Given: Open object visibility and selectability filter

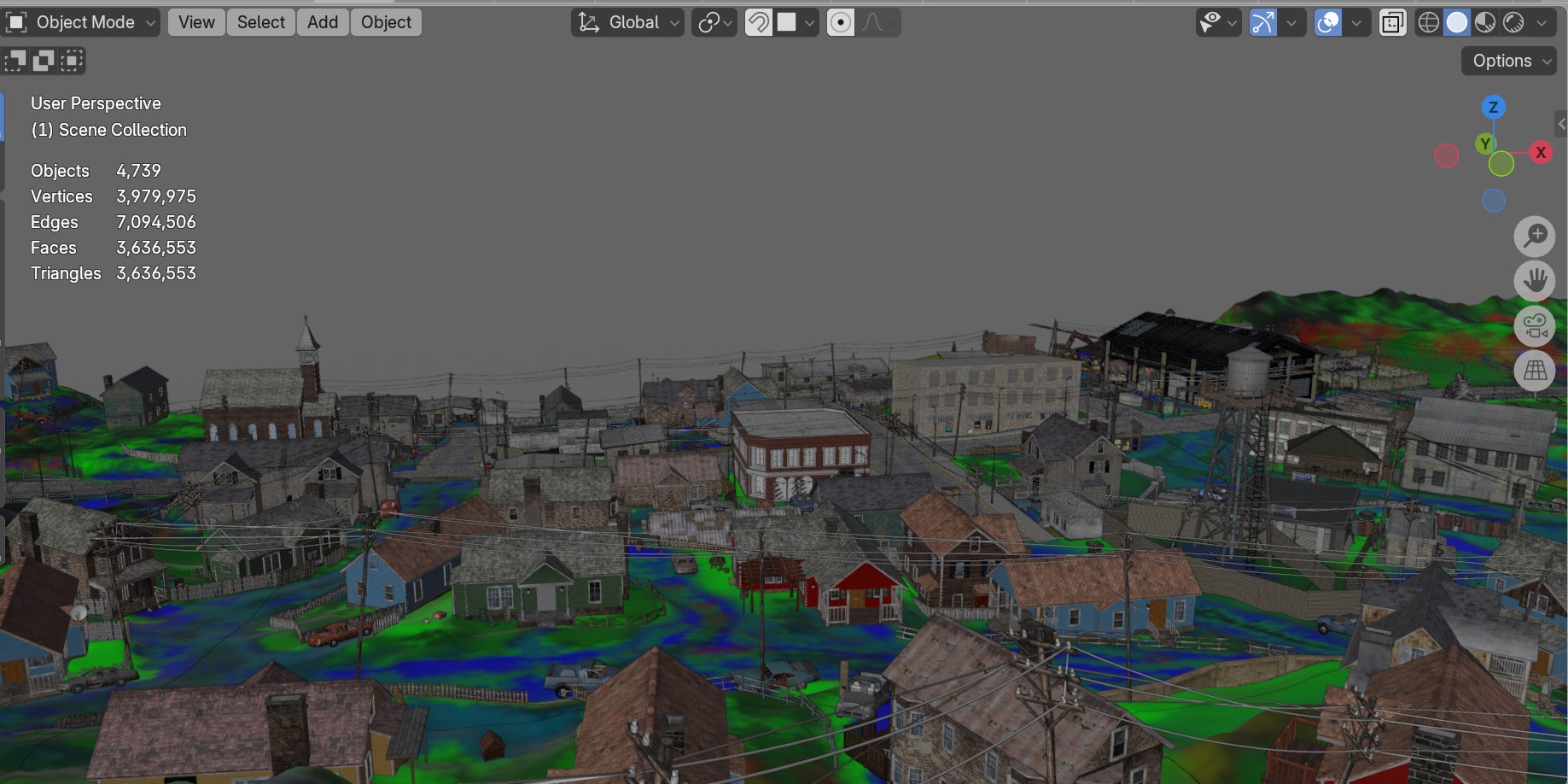Looking at the screenshot, I should pos(1218,22).
